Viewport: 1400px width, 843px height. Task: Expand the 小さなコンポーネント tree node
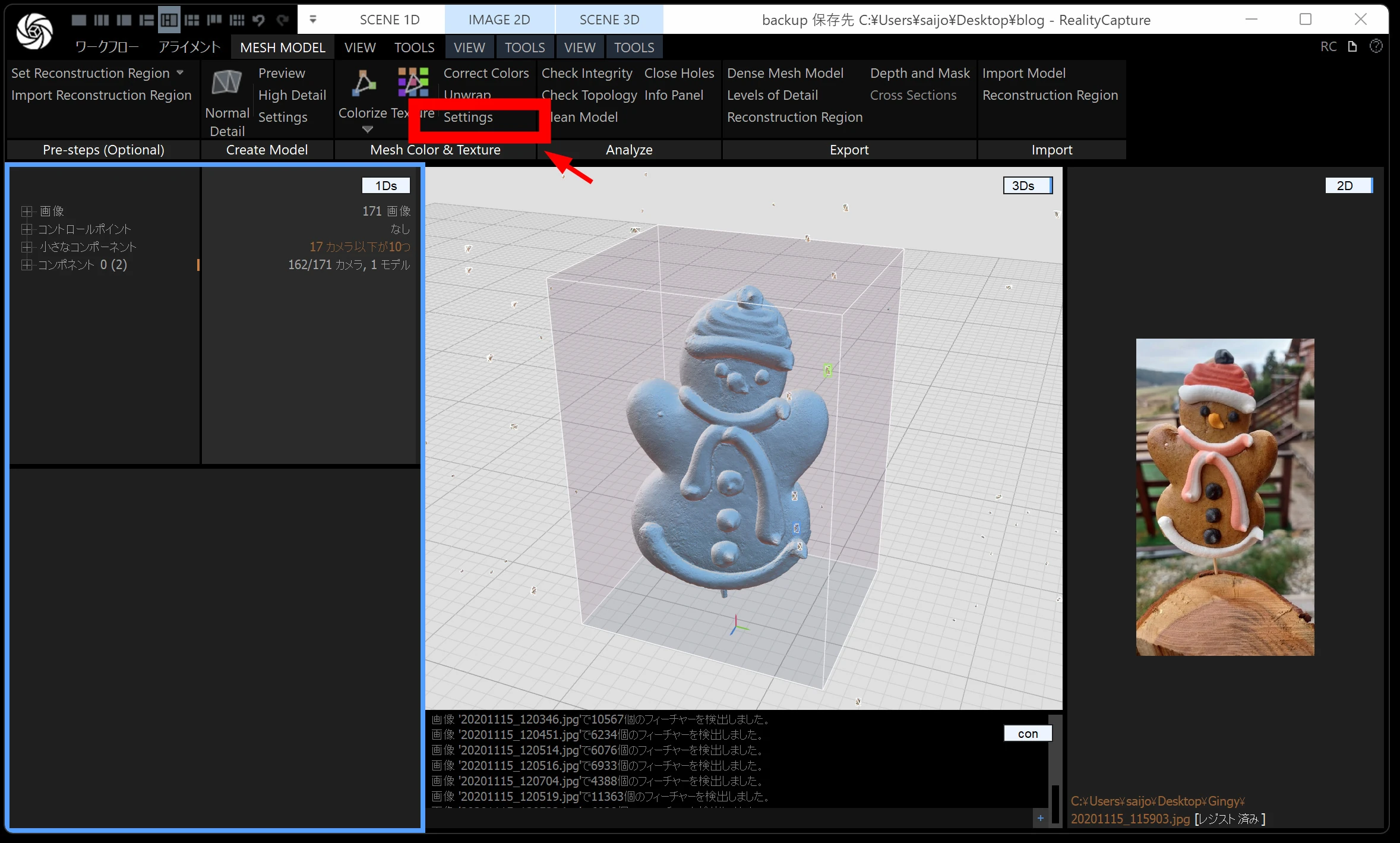coord(26,247)
